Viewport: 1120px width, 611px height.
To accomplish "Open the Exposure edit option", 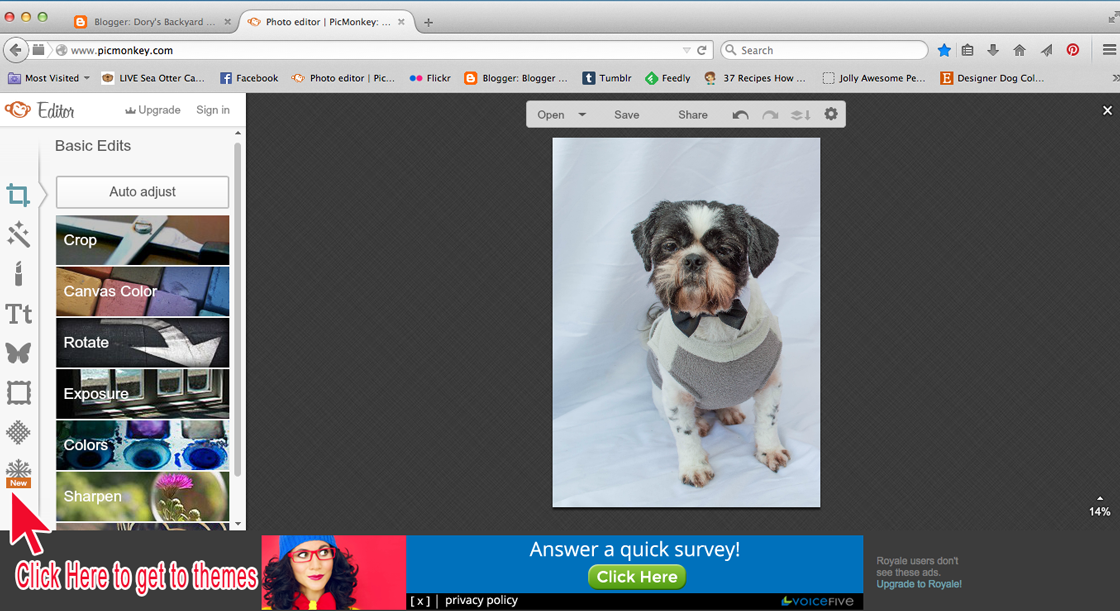I will coord(142,394).
